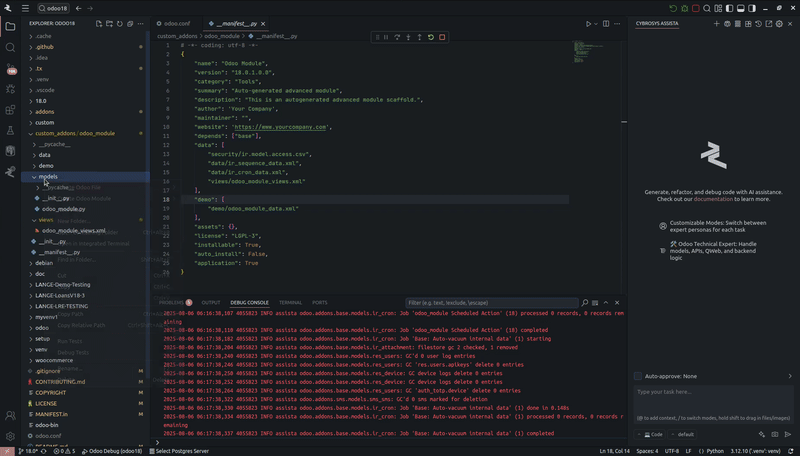The width and height of the screenshot is (800, 456).
Task: Open the Run and Debug view
Action: 10,89
